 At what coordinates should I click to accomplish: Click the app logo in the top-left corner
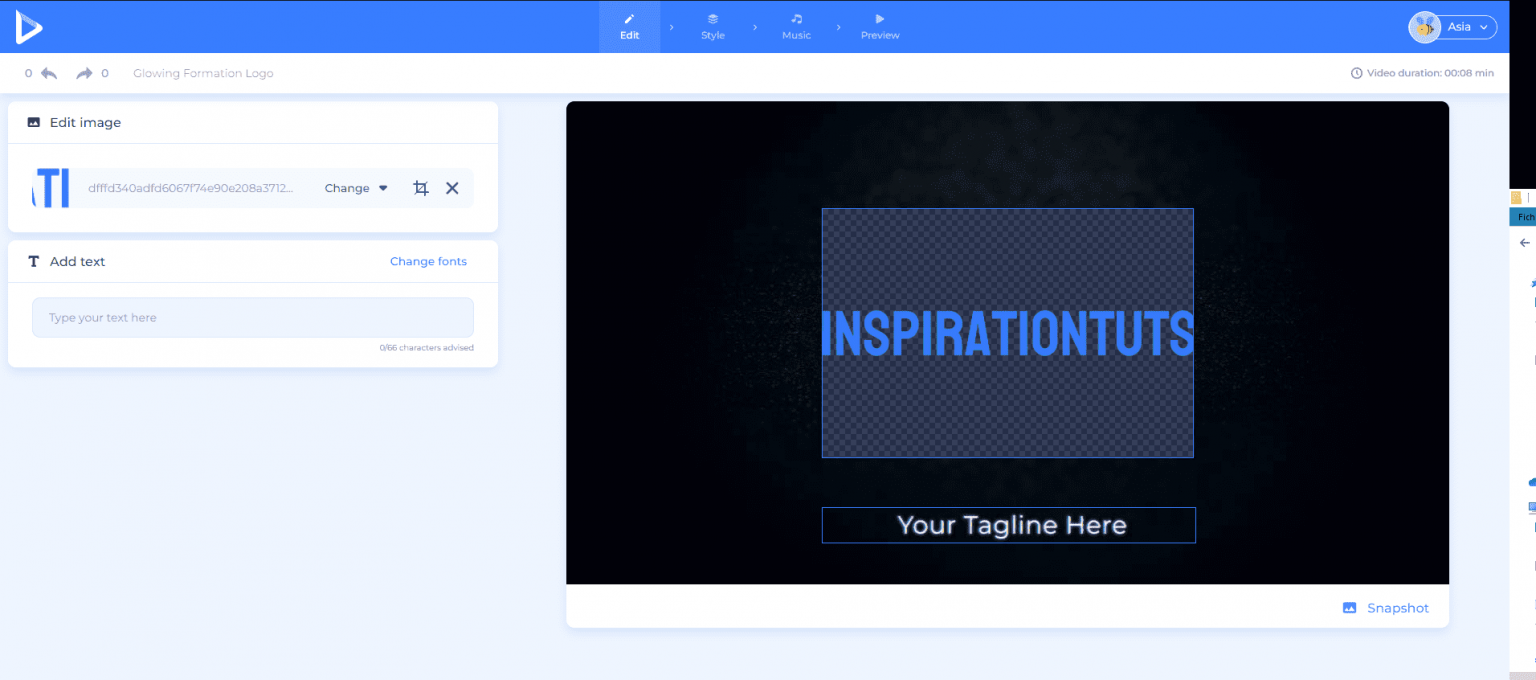pos(28,27)
